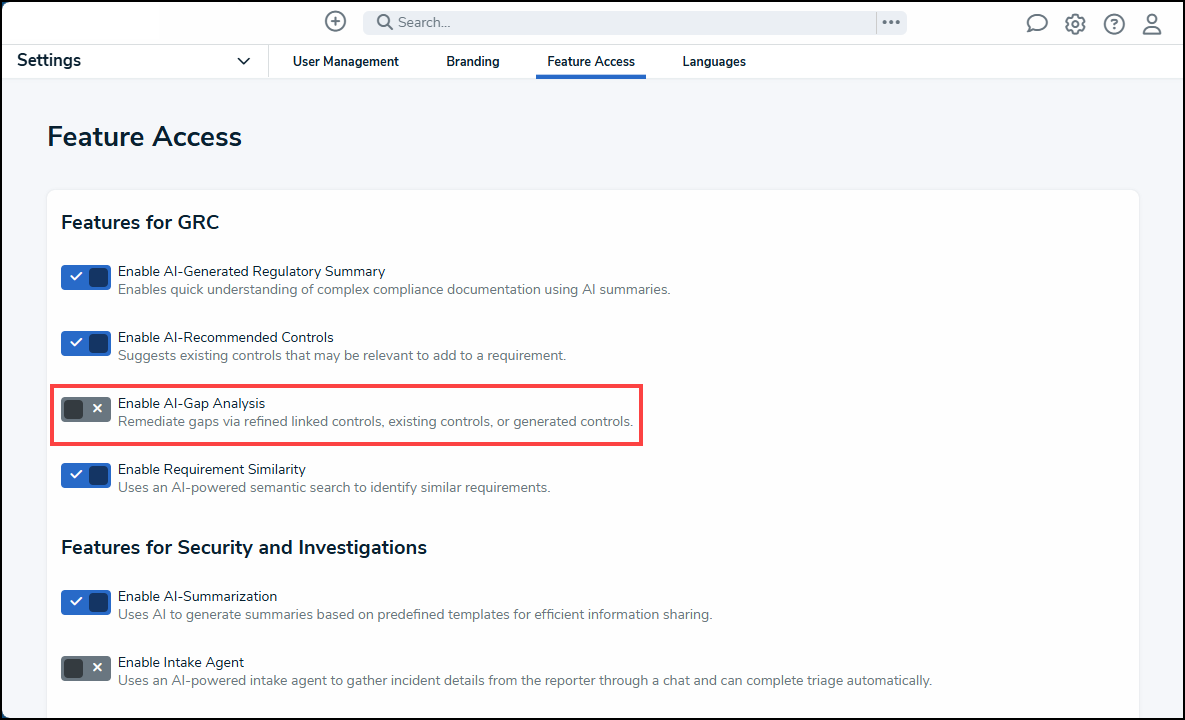1185x720 pixels.
Task: Switch to the User Management tab
Action: click(x=345, y=62)
